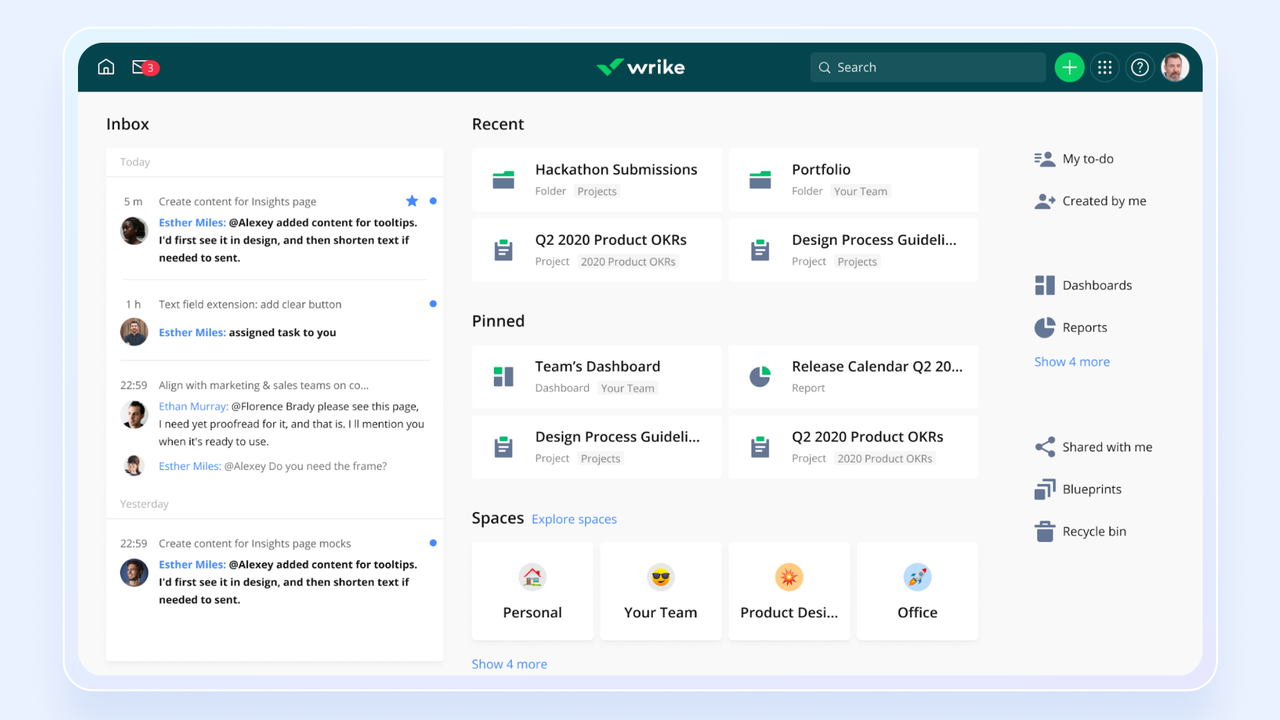Open Team's Dashboard pinned icon
1280x720 pixels.
(503, 377)
